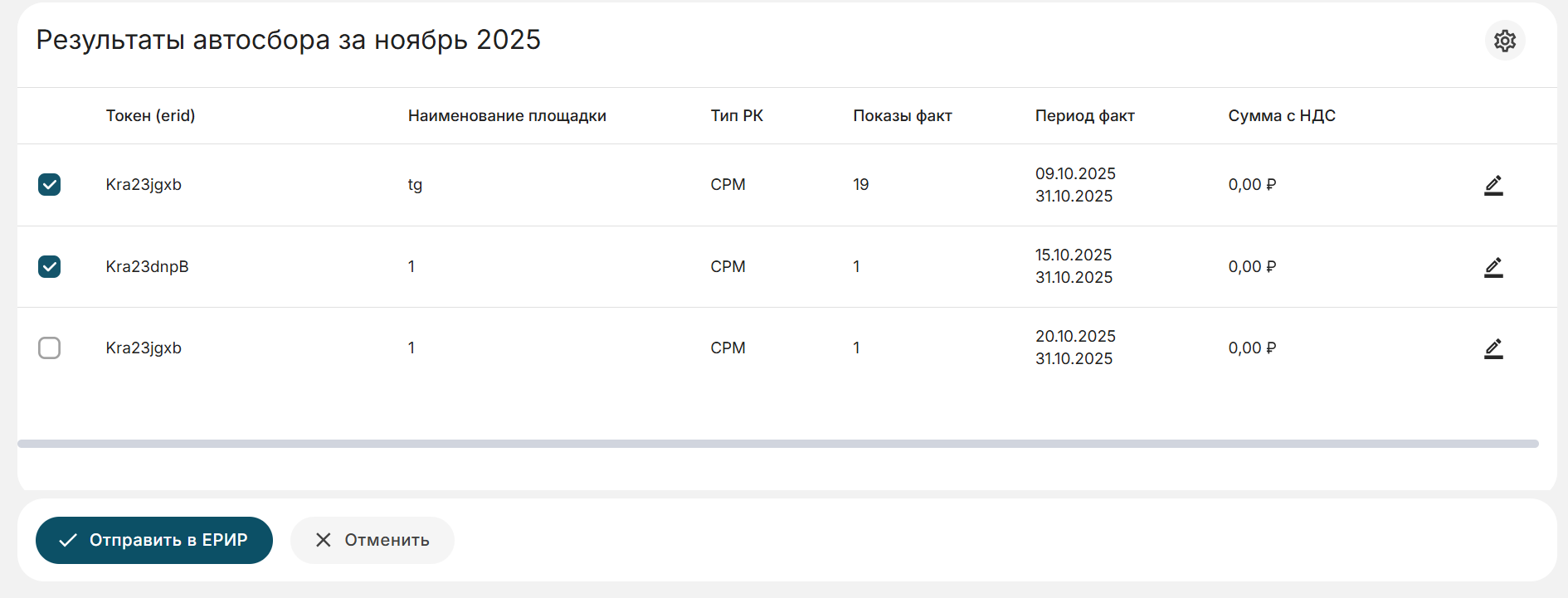The image size is (1568, 598).
Task: Select the Тип РК column header
Action: [736, 115]
